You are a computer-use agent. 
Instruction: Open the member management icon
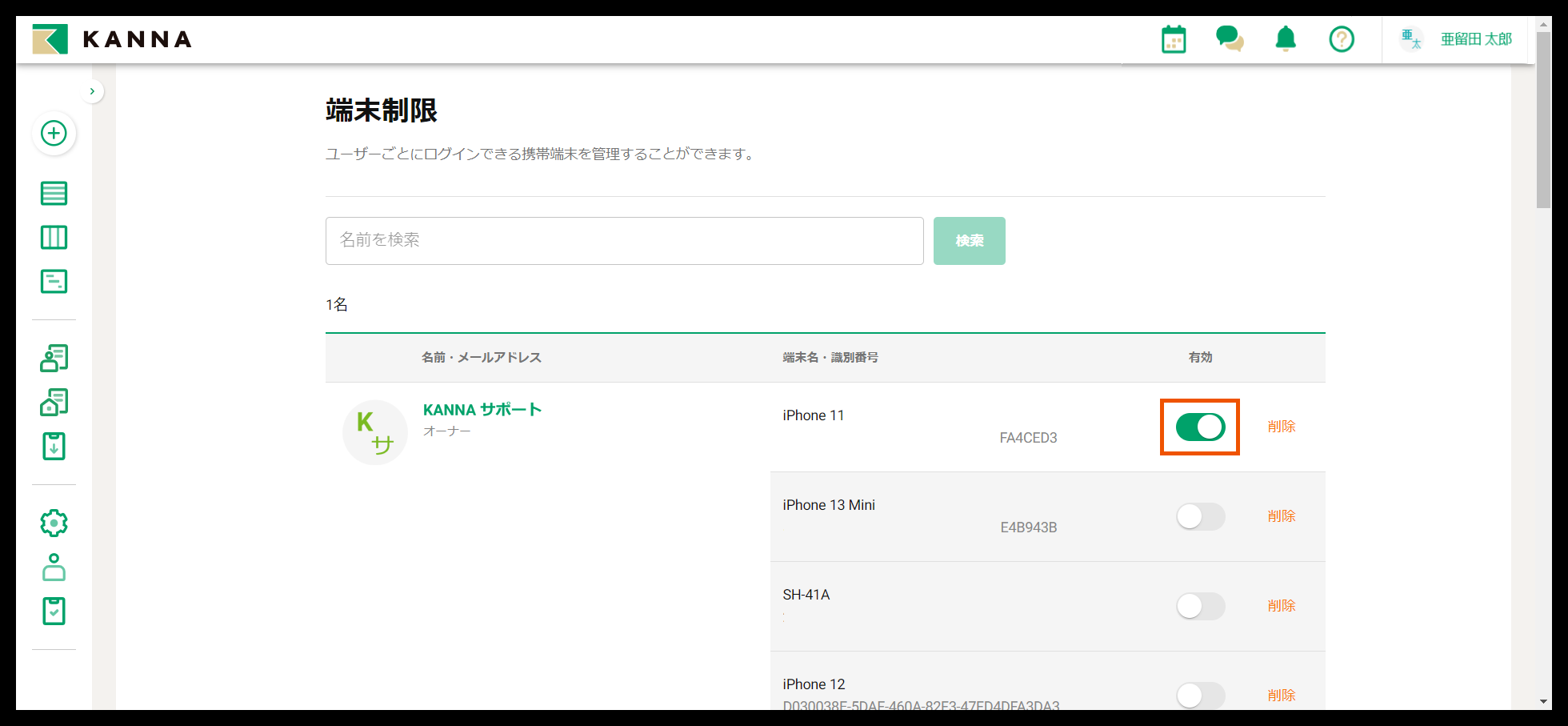(x=54, y=359)
